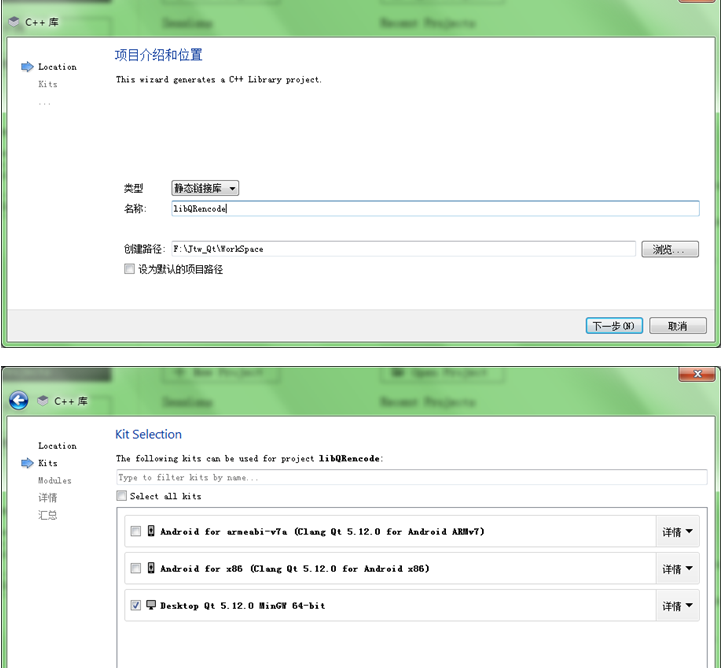
Task: Expand 详情 for Desktop Qt MinGW kit
Action: click(x=677, y=605)
